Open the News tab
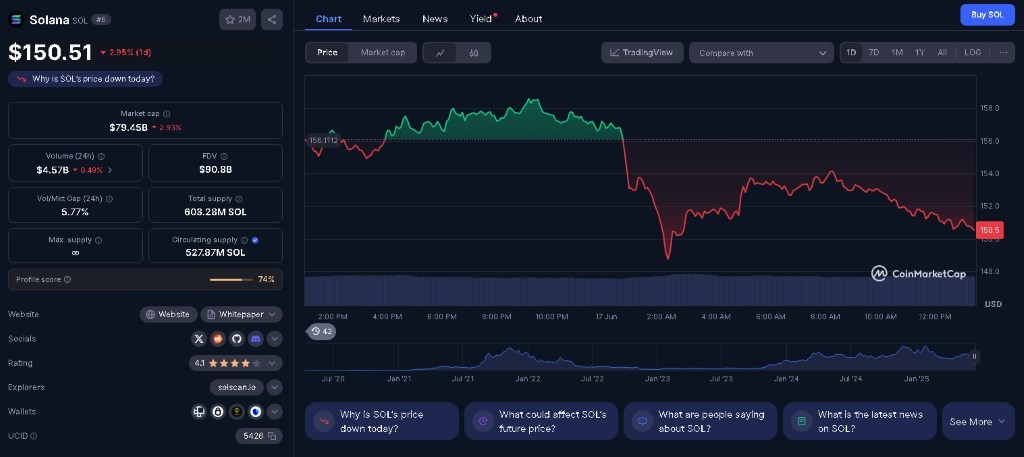This screenshot has height=457, width=1024. click(x=435, y=19)
